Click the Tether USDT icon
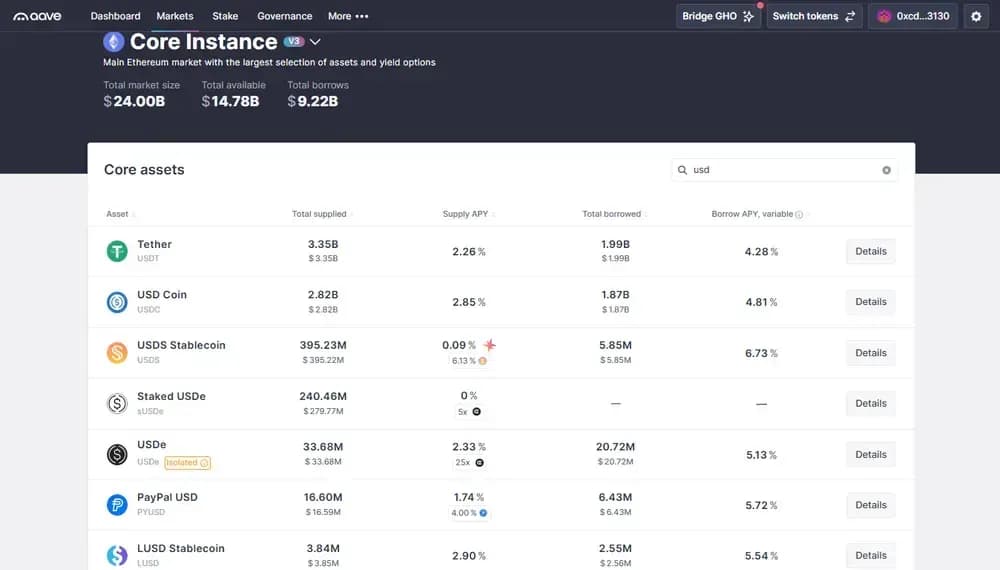1000x570 pixels. click(x=117, y=251)
